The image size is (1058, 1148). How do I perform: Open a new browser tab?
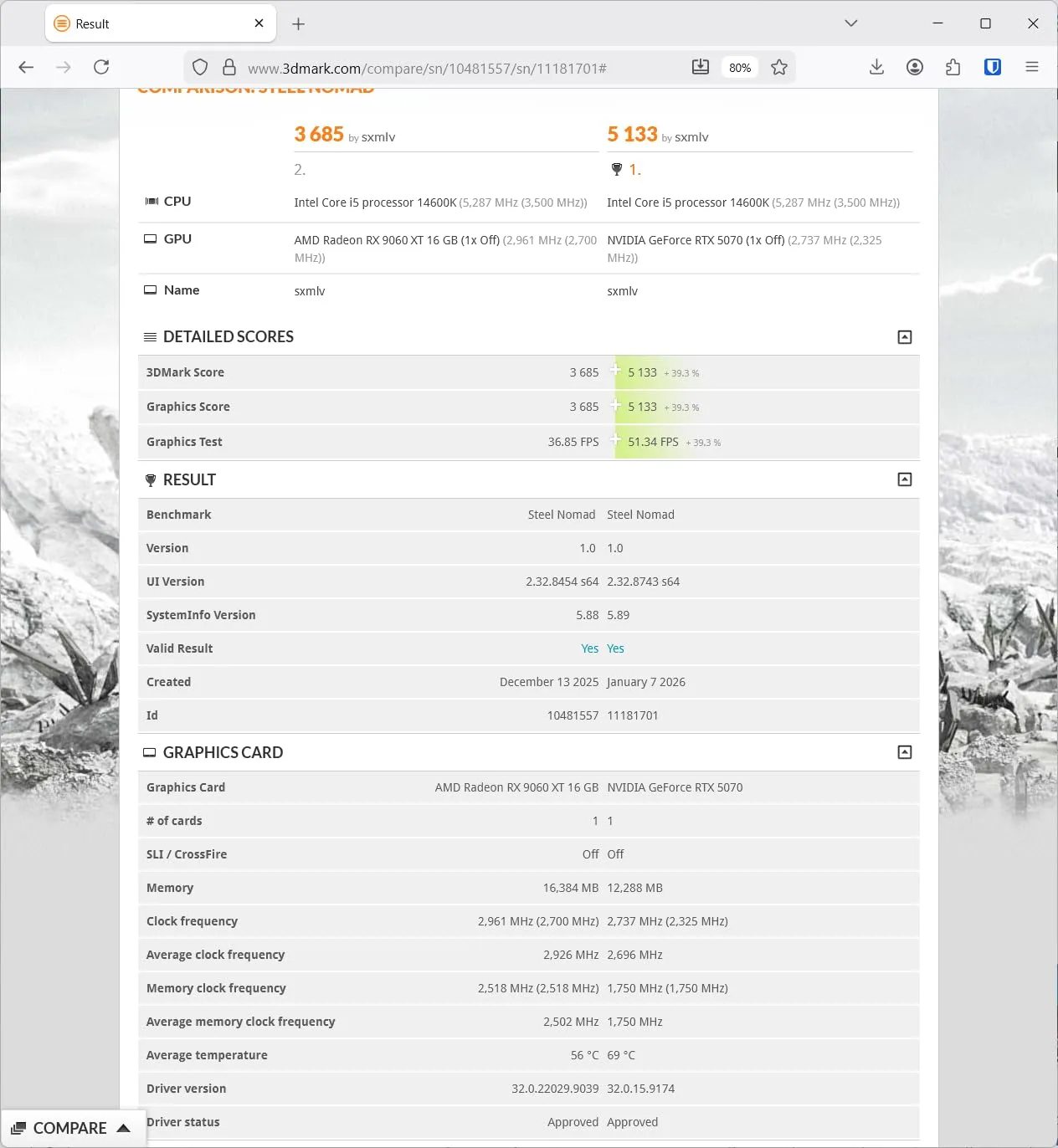point(298,24)
